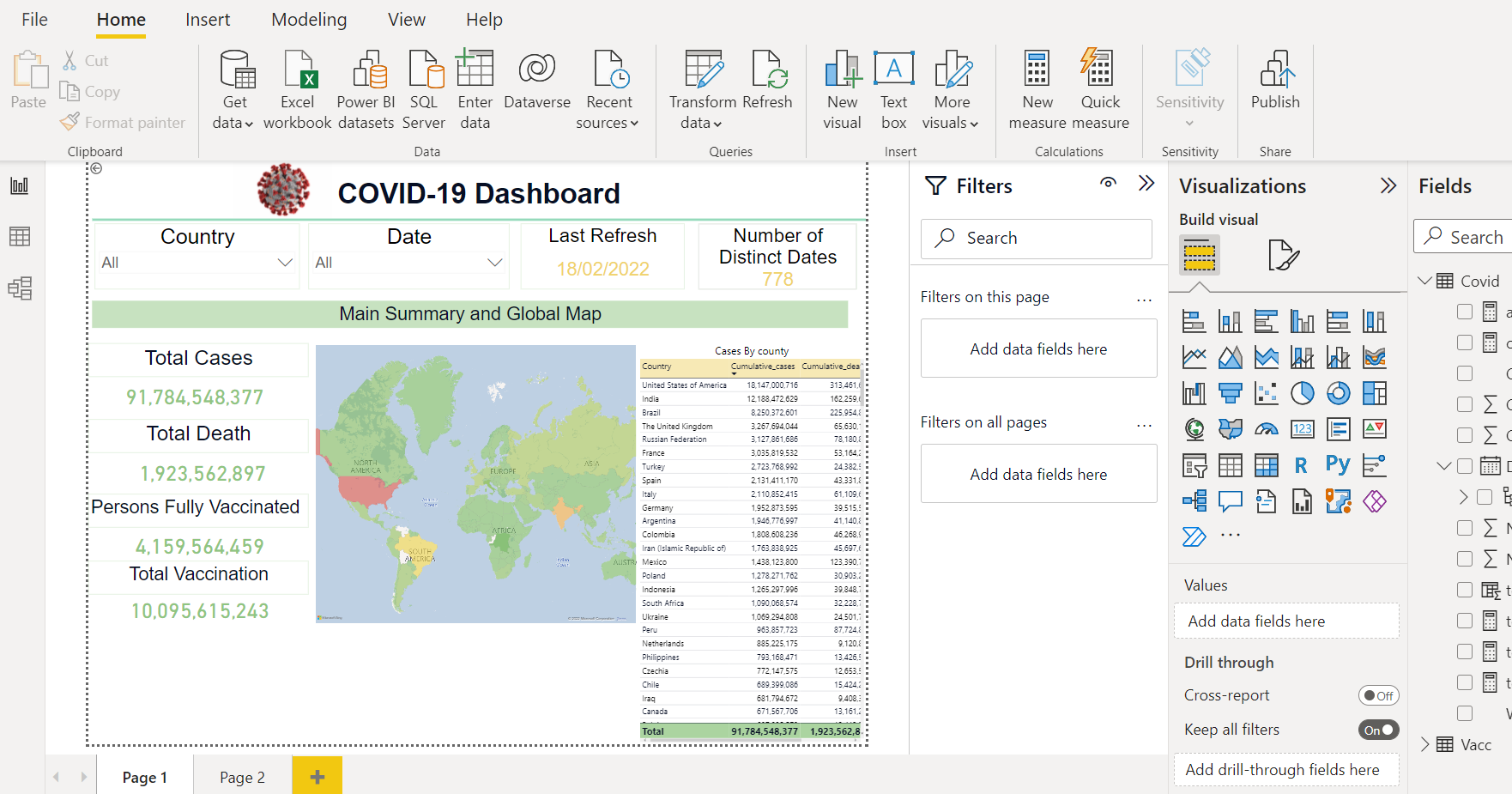Toggle Cross-report drill through switch
The width and height of the screenshot is (1512, 794).
(1378, 695)
